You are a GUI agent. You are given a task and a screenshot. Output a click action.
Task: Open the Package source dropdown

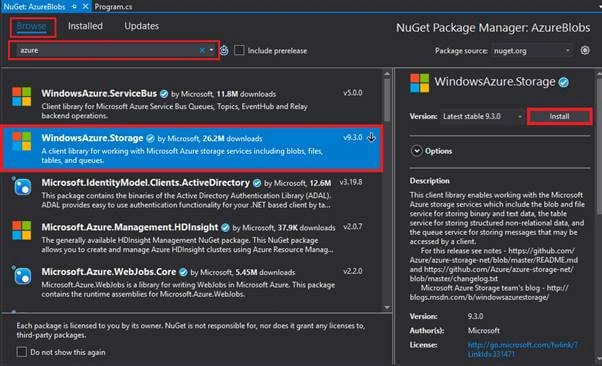pos(532,51)
